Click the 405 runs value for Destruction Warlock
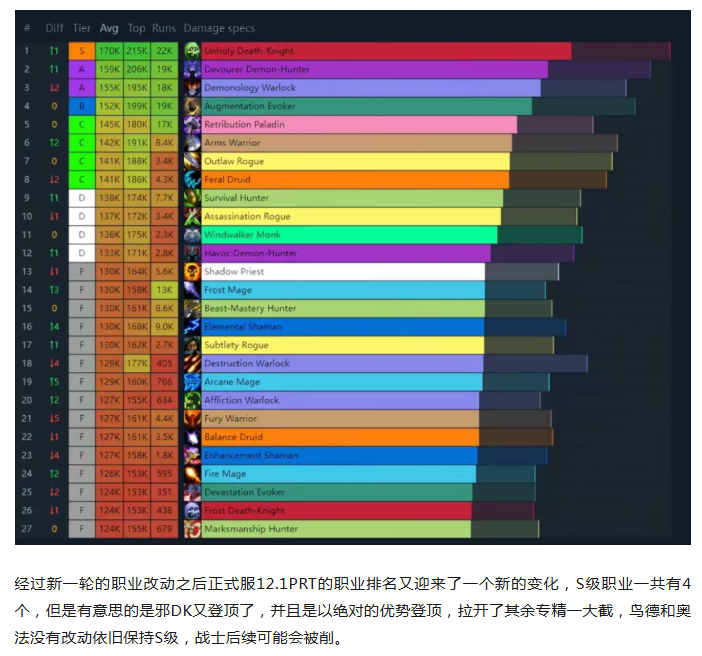The width and height of the screenshot is (702, 656). [x=164, y=363]
